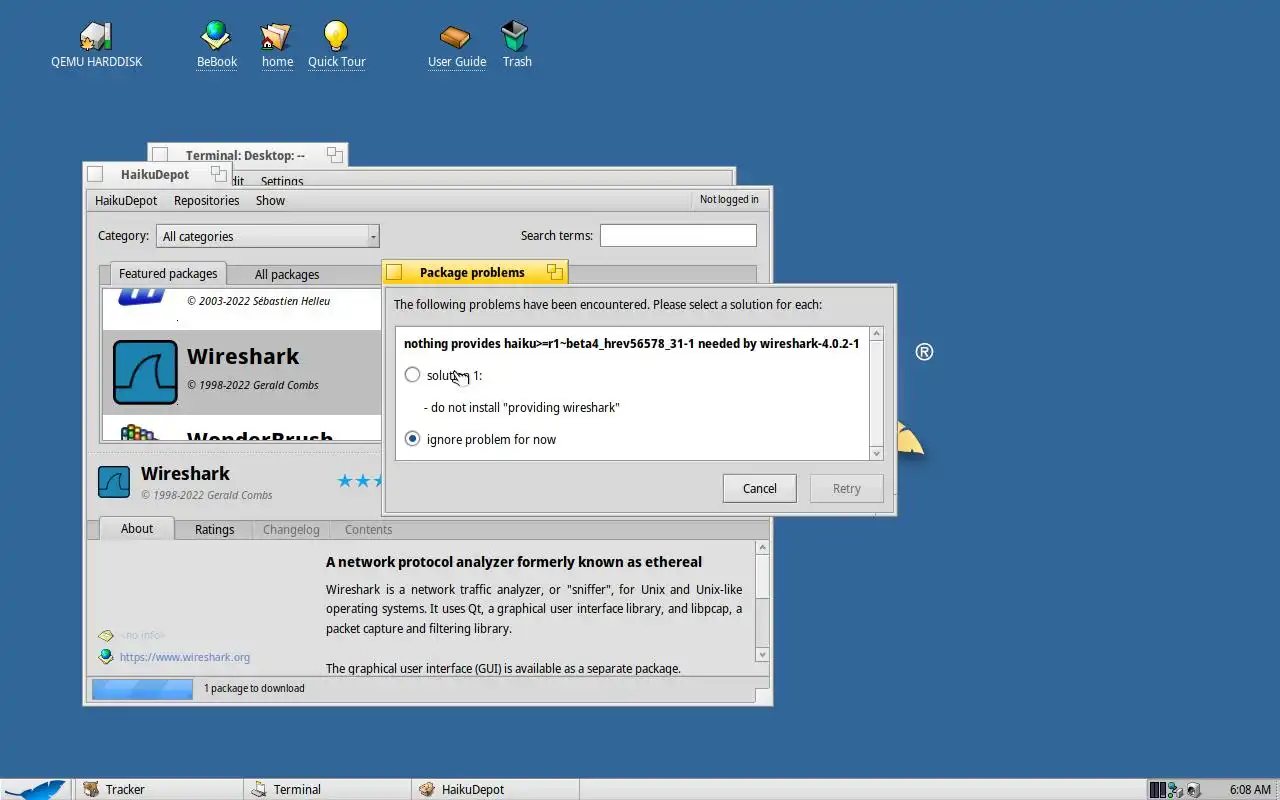1280x800 pixels.
Task: Switch to the Contents tab
Action: point(368,529)
